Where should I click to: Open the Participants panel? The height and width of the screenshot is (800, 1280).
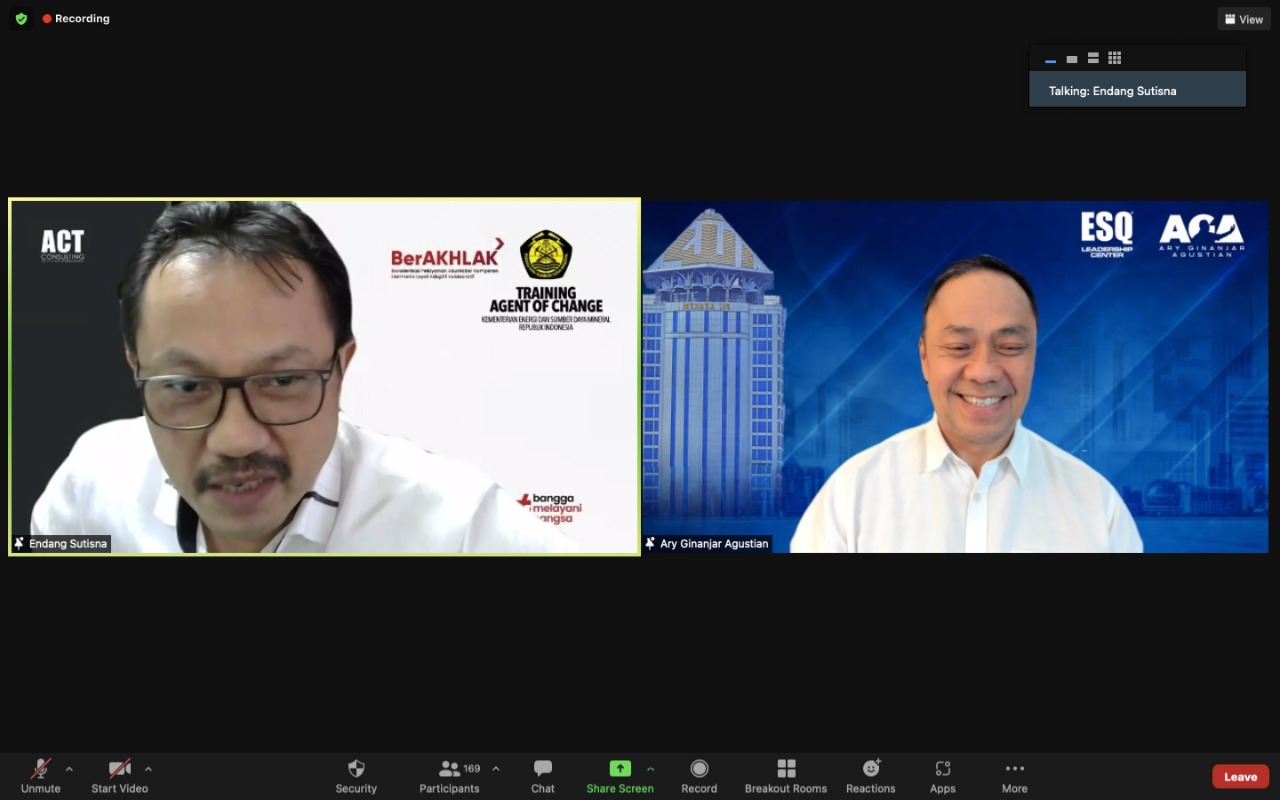449,775
